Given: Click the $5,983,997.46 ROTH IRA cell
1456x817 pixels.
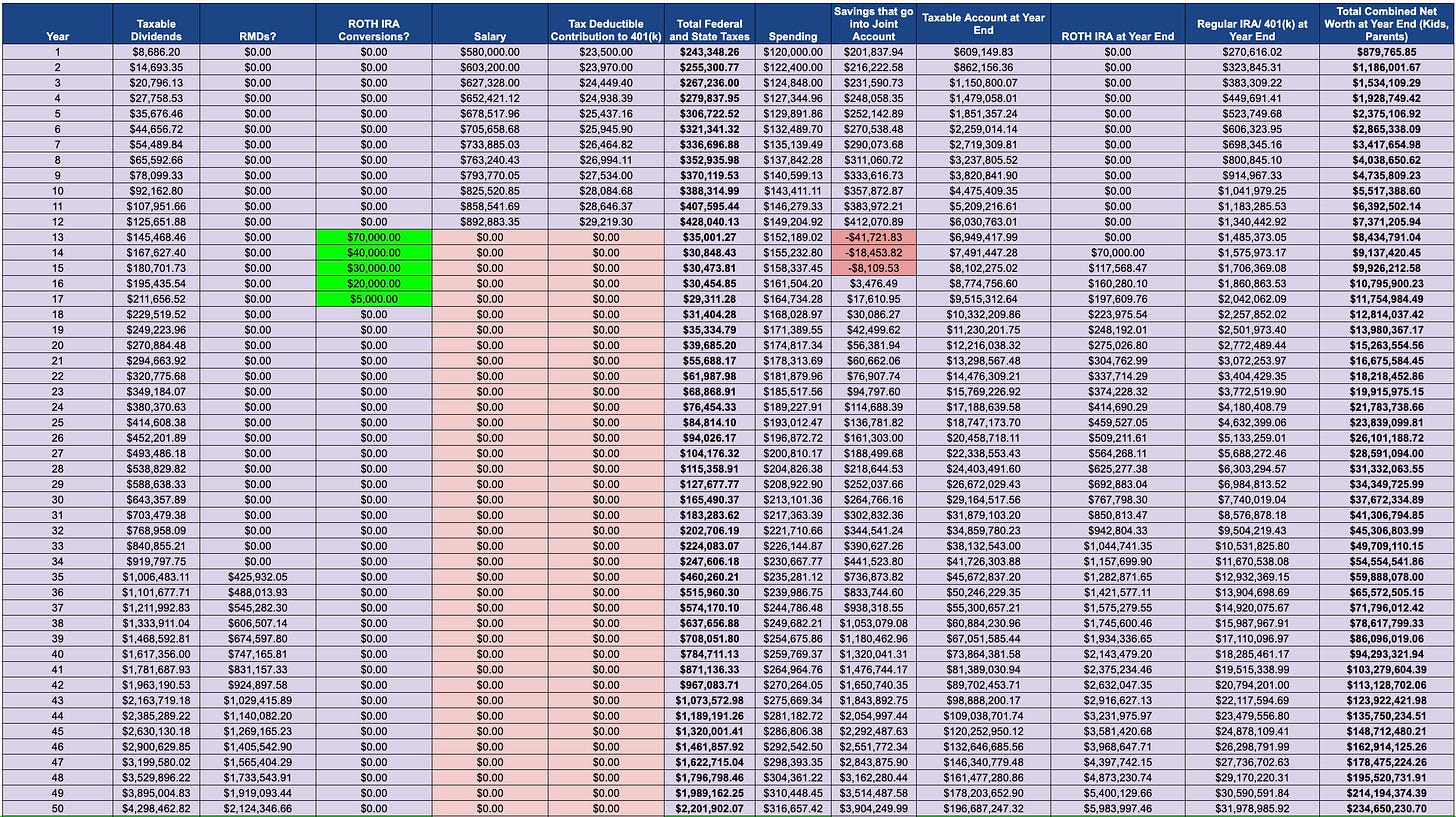Looking at the screenshot, I should click(x=1117, y=808).
